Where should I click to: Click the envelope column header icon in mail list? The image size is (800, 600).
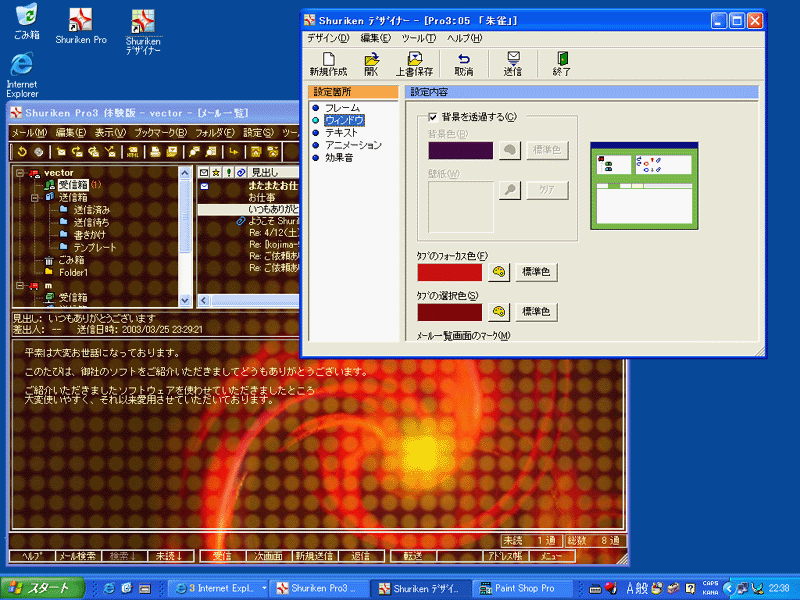(204, 172)
